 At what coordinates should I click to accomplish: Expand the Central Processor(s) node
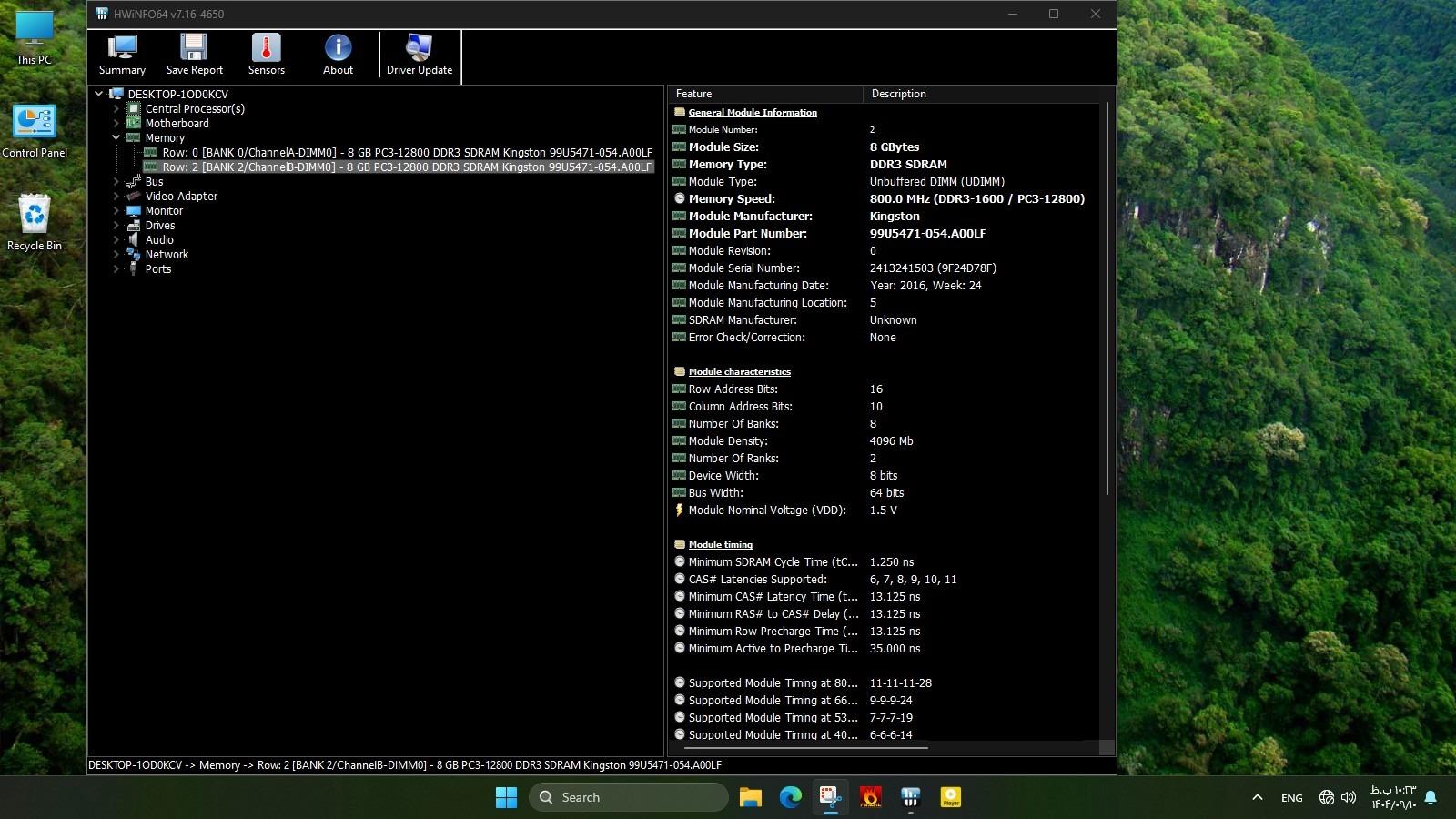[x=116, y=109]
